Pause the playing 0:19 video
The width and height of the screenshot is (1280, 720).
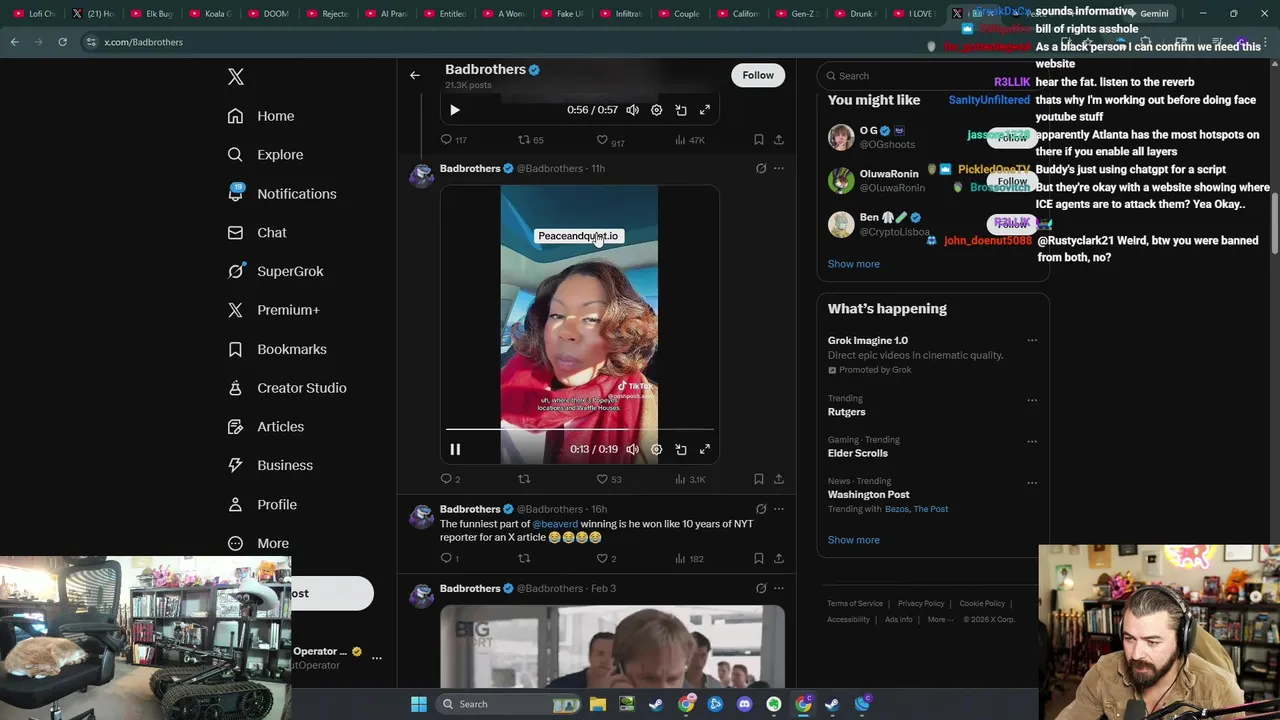click(455, 450)
